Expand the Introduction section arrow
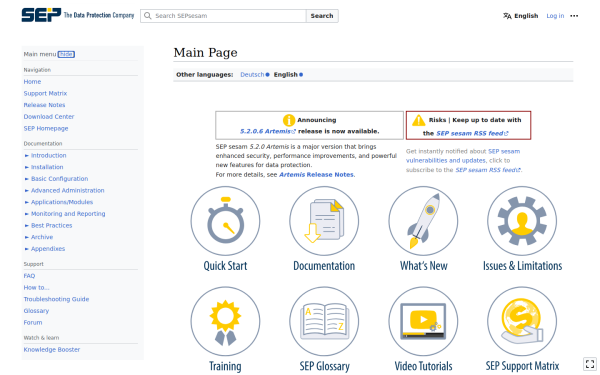 point(27,156)
